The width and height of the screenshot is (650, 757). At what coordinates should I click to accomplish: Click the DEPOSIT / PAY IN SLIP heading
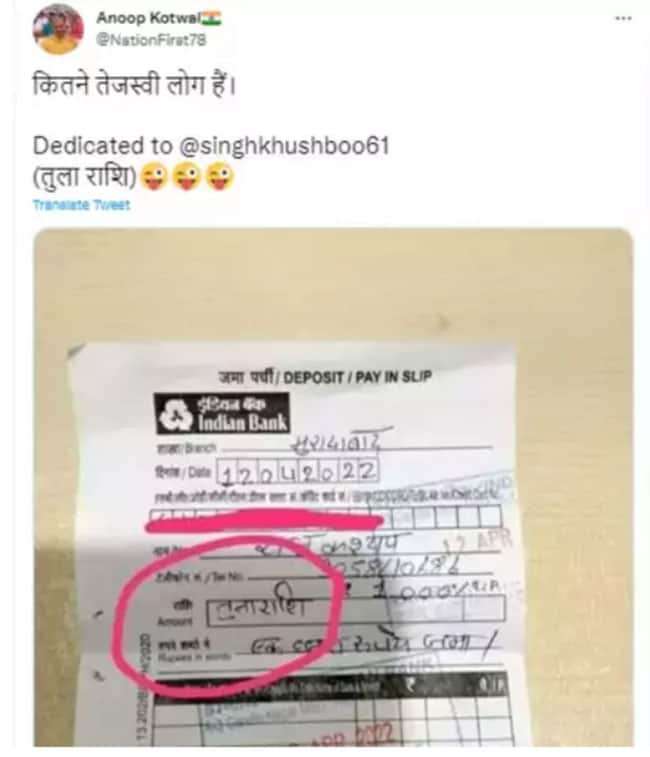[x=357, y=378]
